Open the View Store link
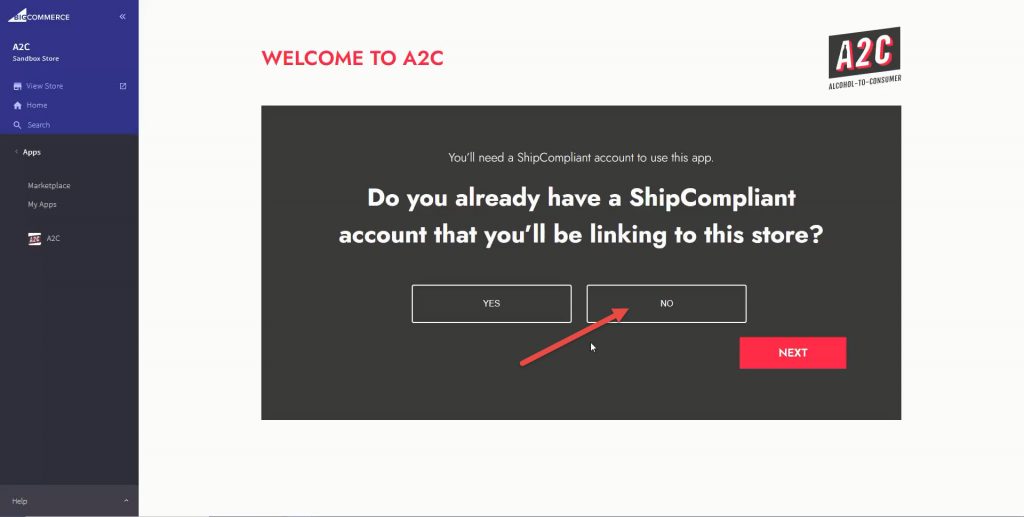The height and width of the screenshot is (517, 1024). click(x=44, y=86)
